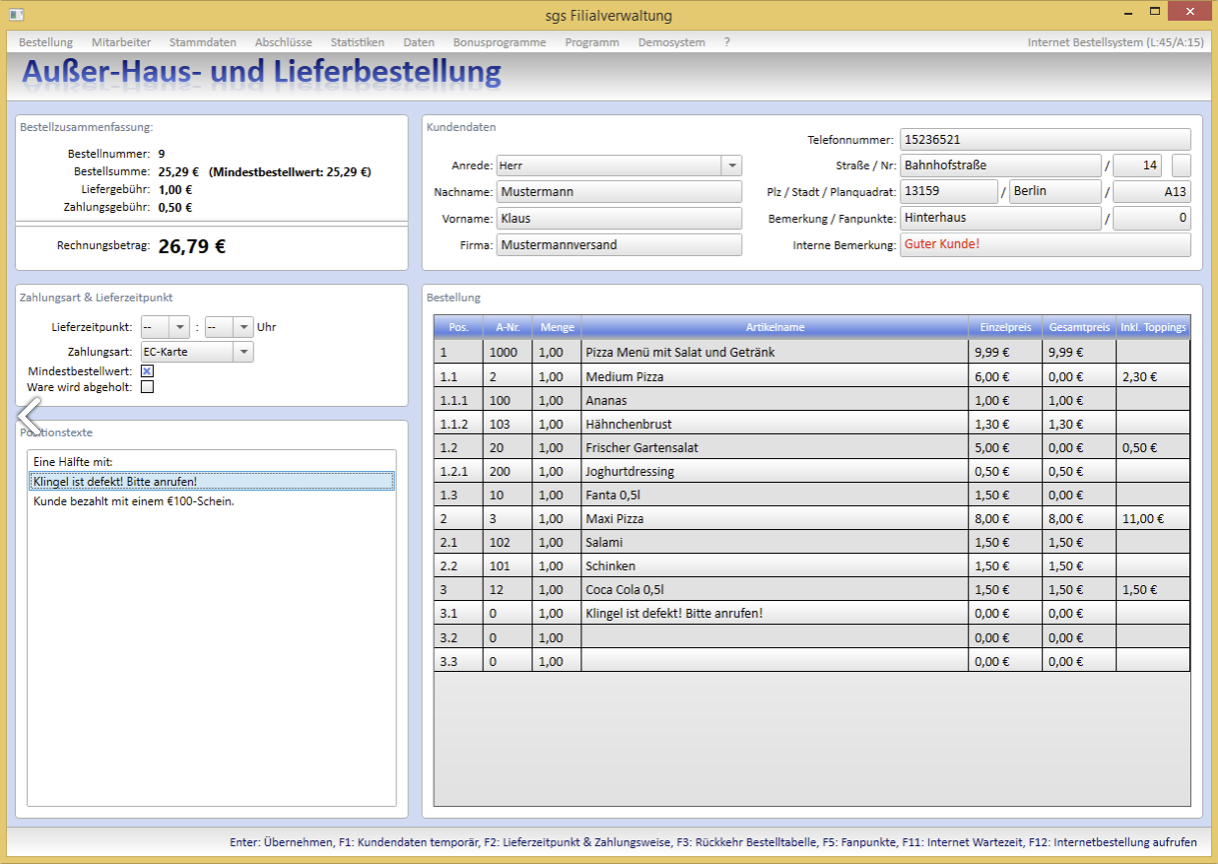Enable the Ware wird abgeholt checkbox
The height and width of the screenshot is (864, 1218).
pos(147,387)
